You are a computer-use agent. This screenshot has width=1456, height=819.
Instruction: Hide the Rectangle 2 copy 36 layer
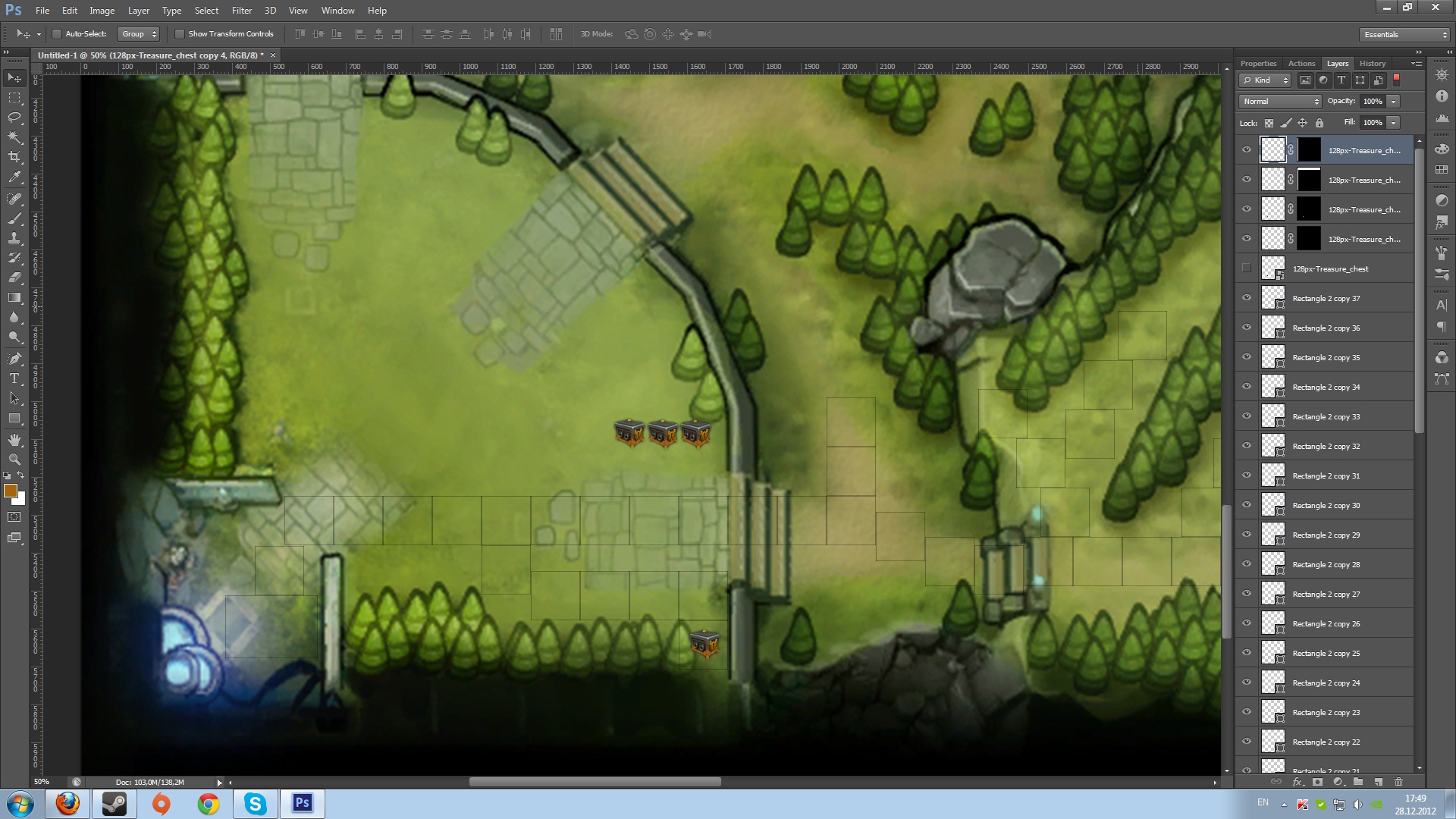point(1247,328)
